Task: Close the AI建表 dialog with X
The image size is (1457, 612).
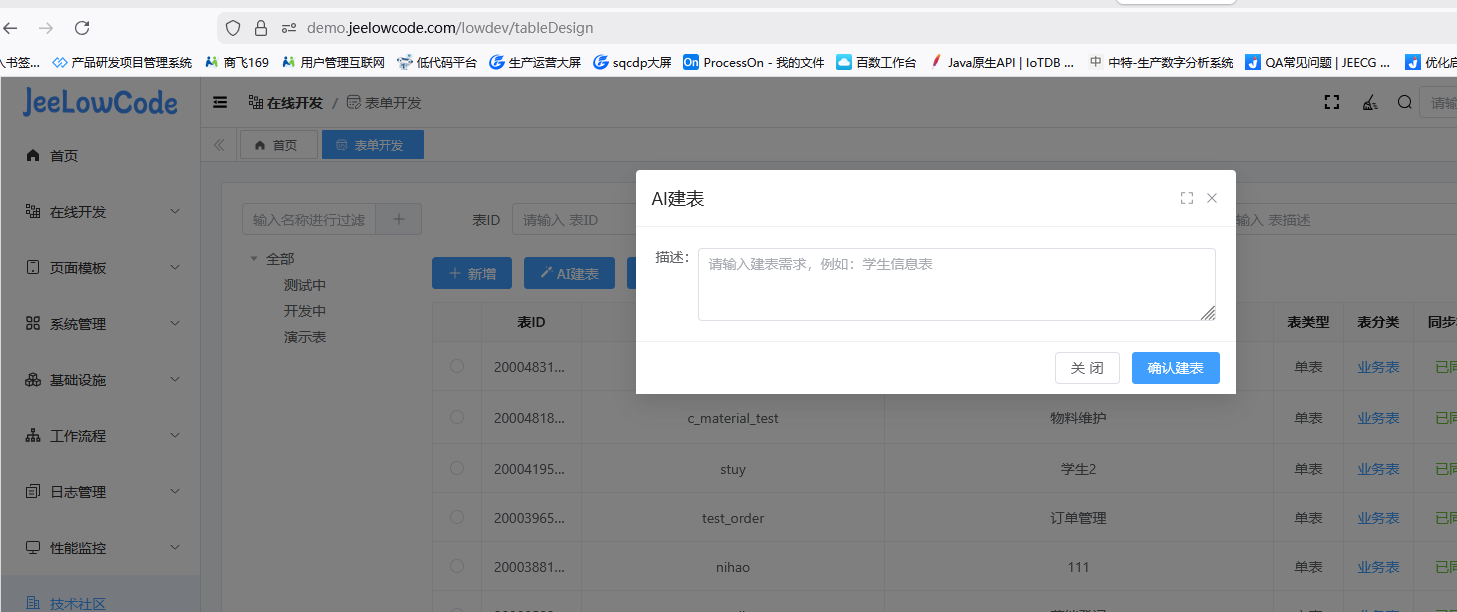Action: (1212, 198)
